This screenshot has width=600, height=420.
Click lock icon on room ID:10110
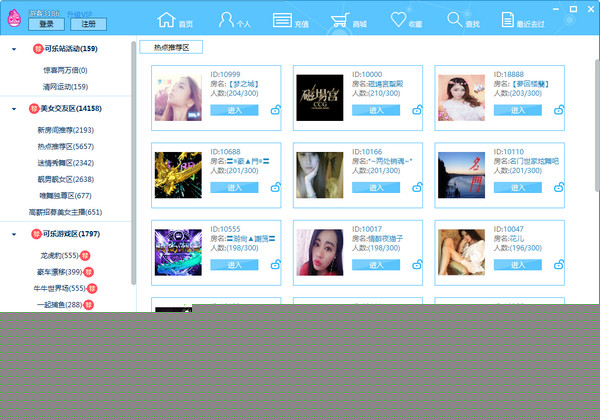pyautogui.click(x=559, y=187)
